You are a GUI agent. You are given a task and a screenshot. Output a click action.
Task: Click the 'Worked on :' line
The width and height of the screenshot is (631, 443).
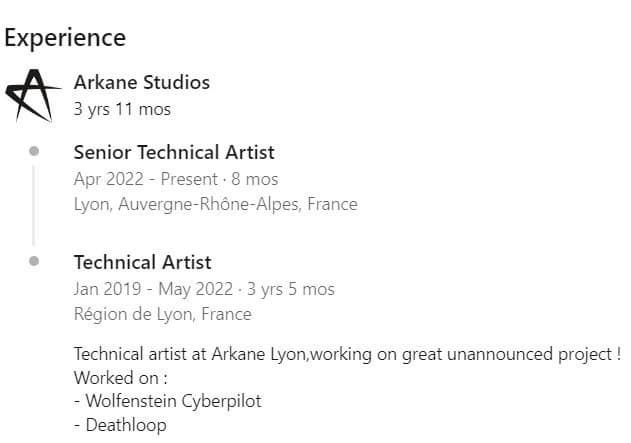120,379
